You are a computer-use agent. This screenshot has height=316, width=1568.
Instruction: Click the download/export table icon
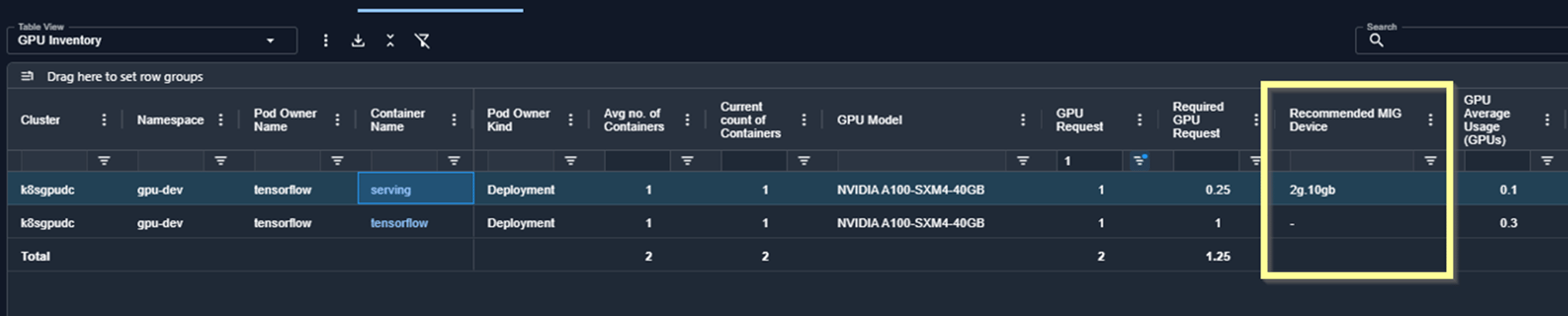(x=358, y=40)
